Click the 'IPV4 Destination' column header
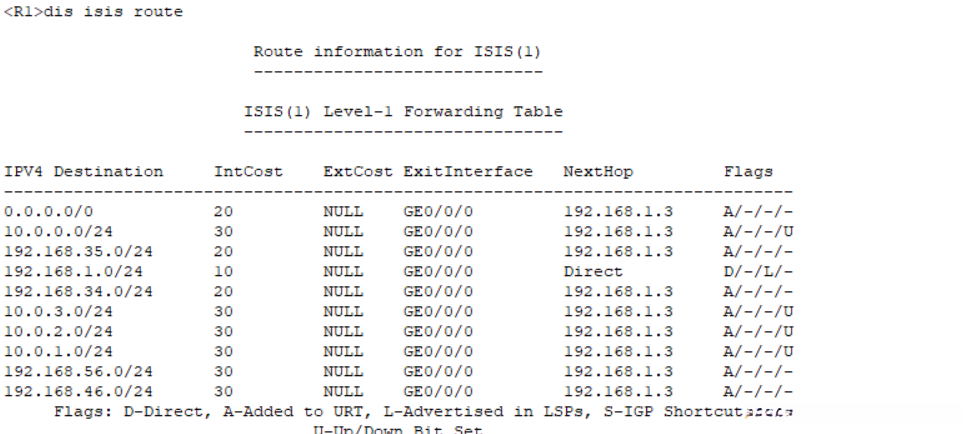The width and height of the screenshot is (968, 434). (x=84, y=171)
